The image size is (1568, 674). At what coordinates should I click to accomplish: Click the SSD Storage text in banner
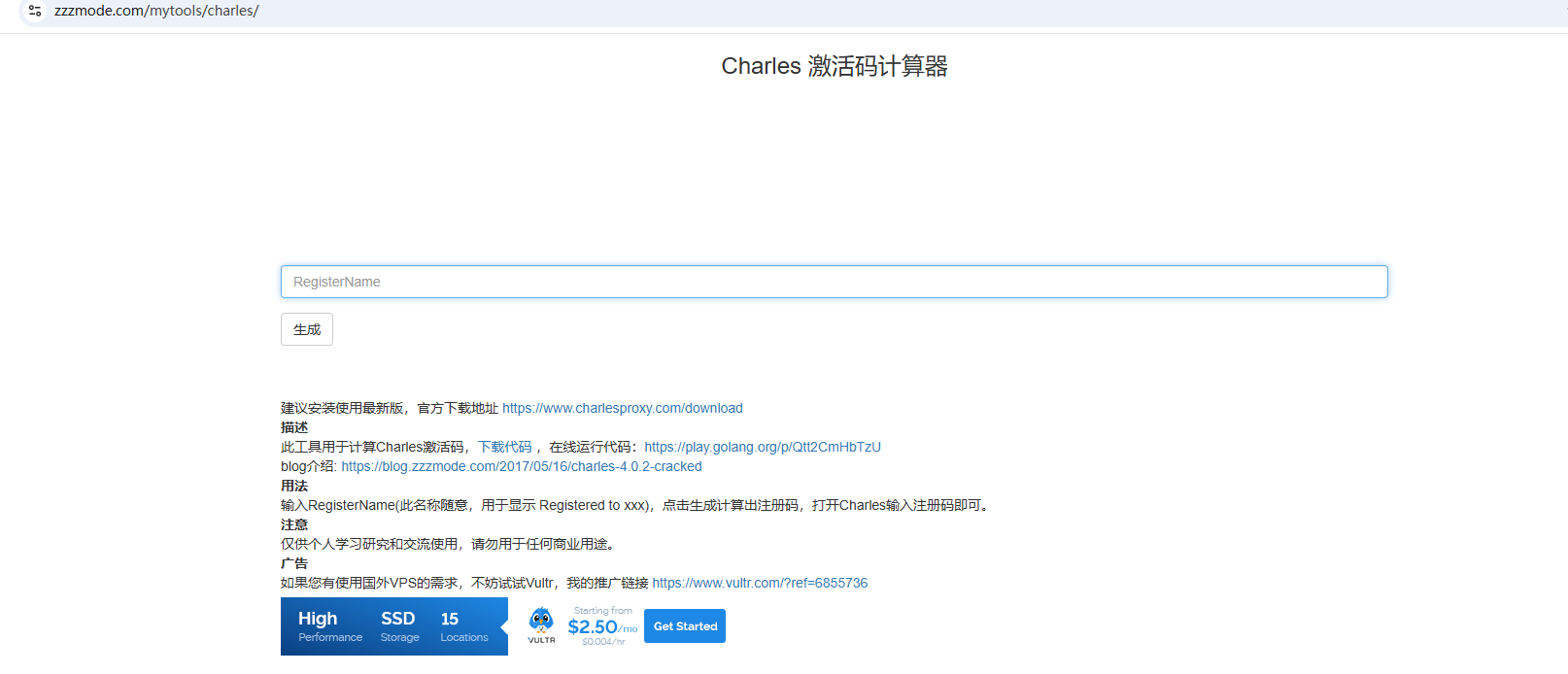[x=399, y=626]
